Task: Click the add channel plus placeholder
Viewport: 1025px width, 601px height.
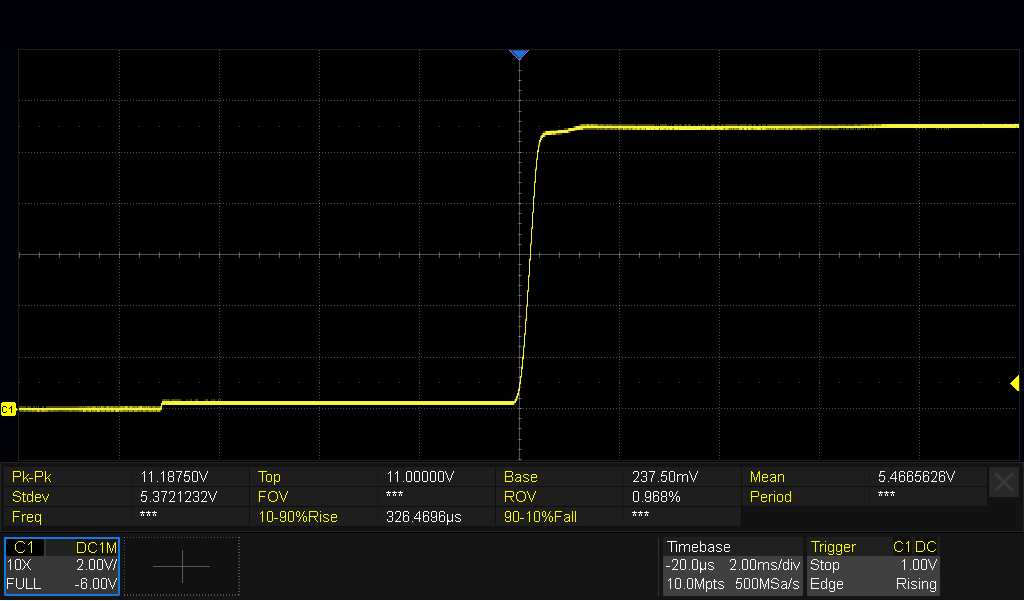Action: 182,566
